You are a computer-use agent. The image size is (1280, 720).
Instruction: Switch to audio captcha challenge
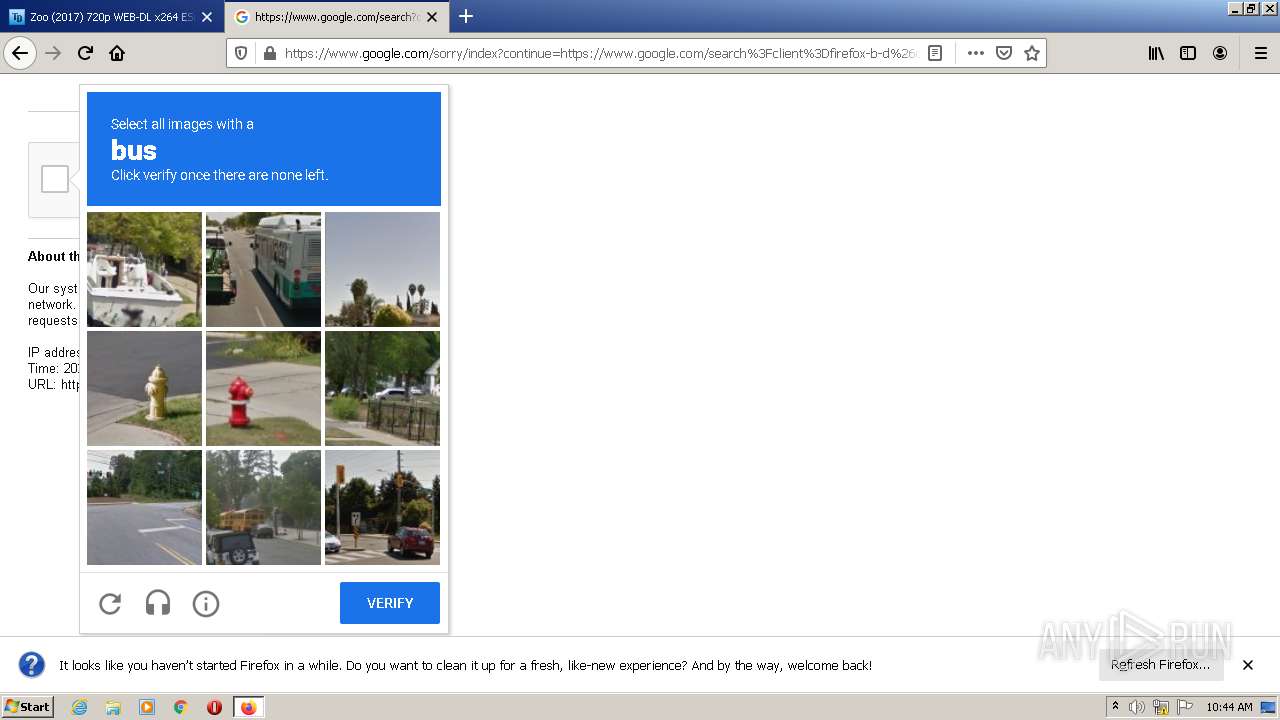point(158,603)
